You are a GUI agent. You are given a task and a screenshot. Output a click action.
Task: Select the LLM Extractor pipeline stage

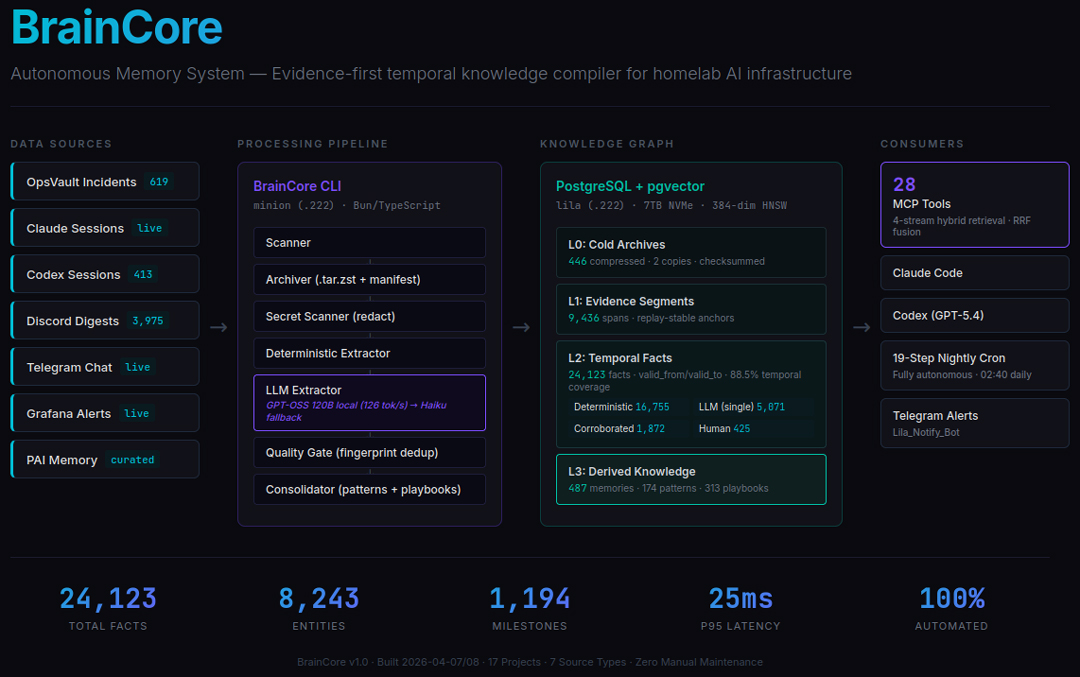pyautogui.click(x=369, y=402)
